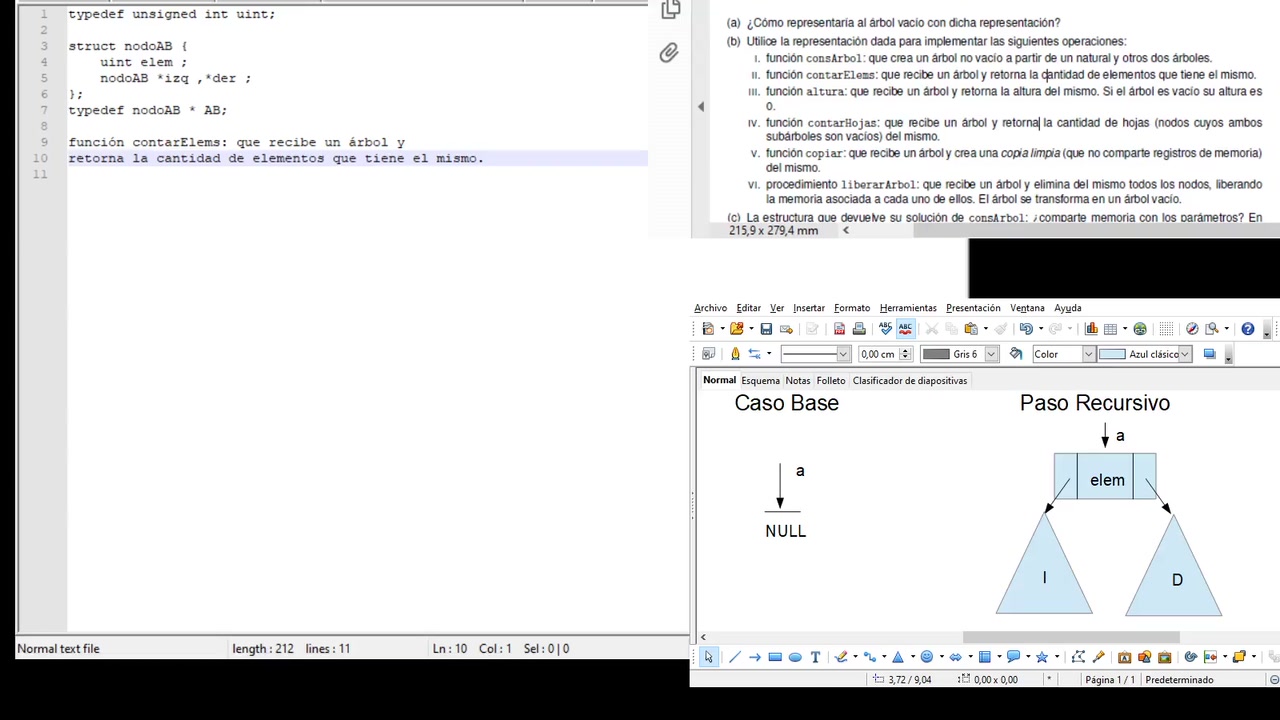Open the Insertar menu
The width and height of the screenshot is (1280, 720).
click(x=809, y=308)
